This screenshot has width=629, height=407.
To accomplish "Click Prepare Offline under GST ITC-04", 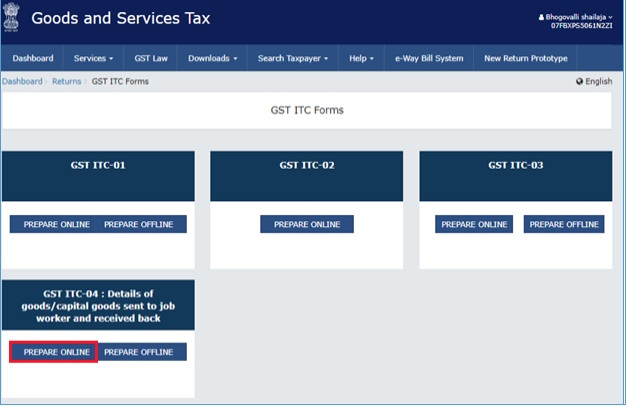I will pyautogui.click(x=142, y=352).
